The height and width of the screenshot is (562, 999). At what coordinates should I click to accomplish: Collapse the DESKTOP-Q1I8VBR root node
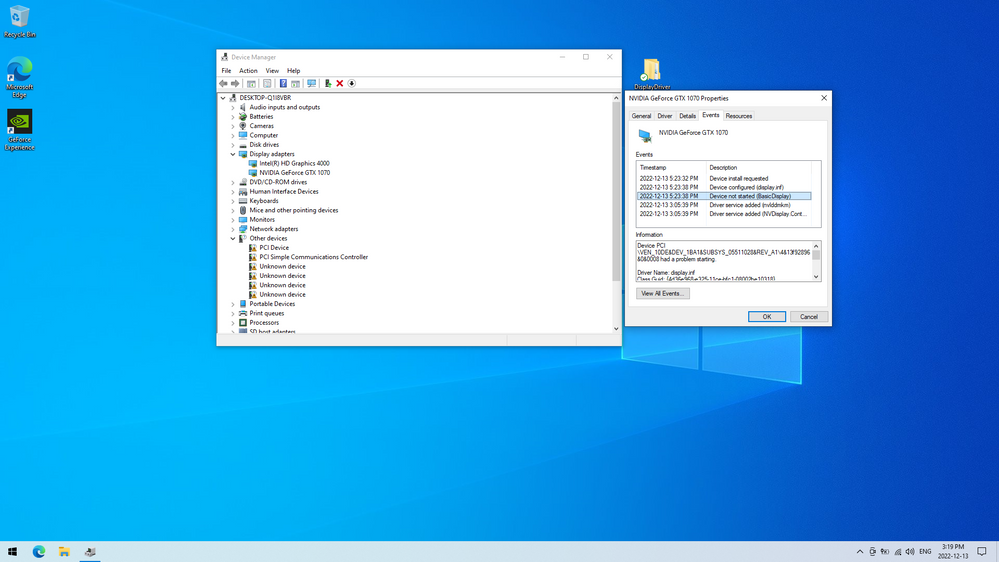(223, 98)
